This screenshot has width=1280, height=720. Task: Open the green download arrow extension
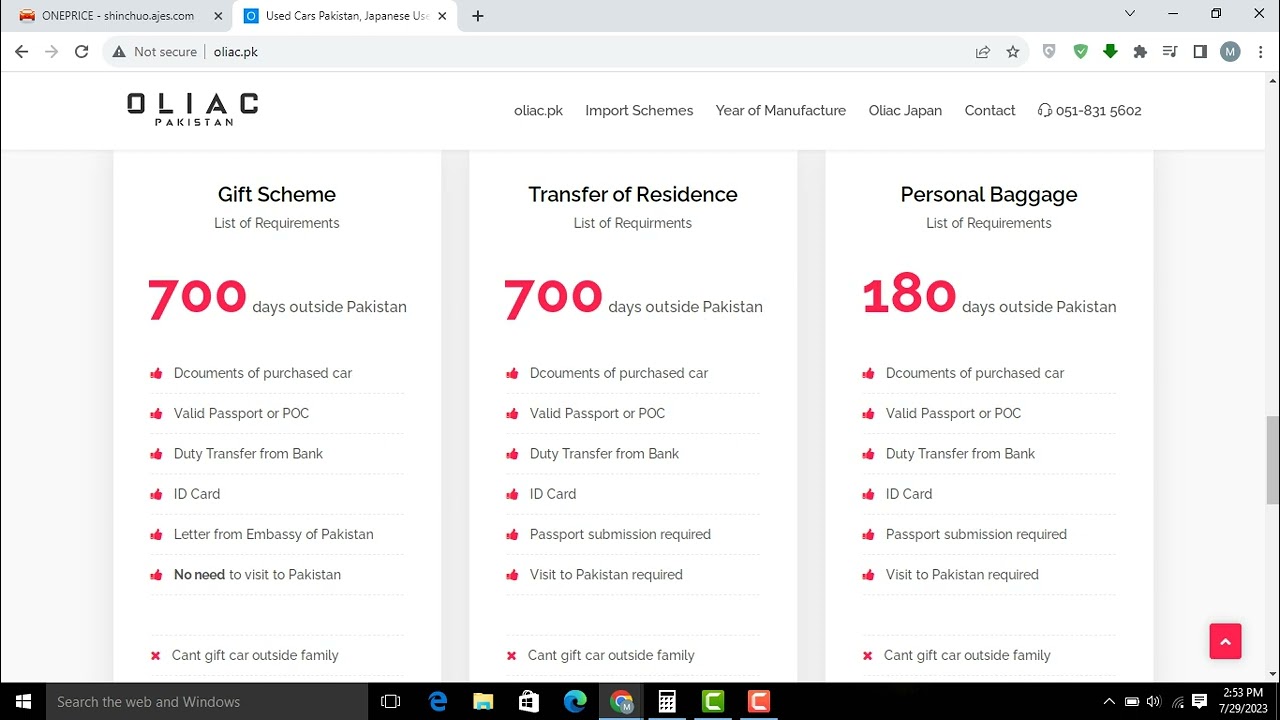point(1110,52)
